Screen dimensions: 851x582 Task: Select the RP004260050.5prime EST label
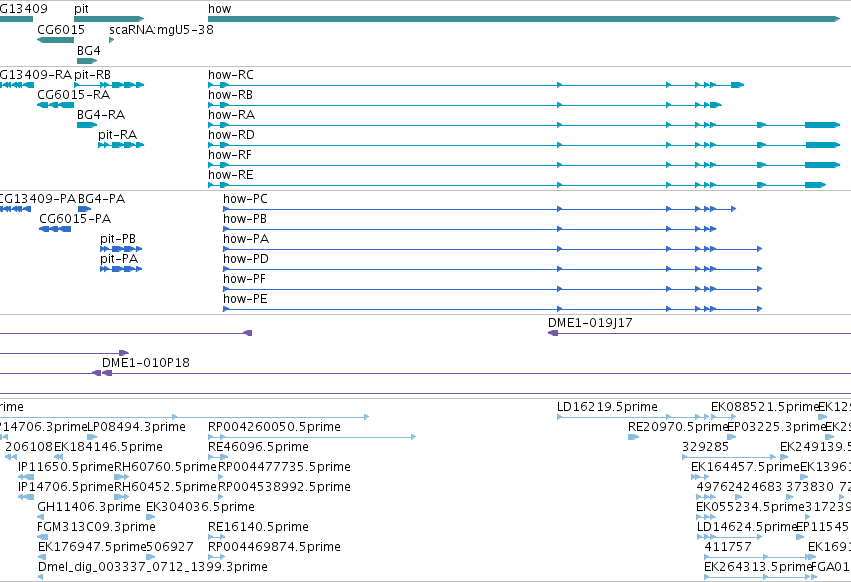[274, 427]
